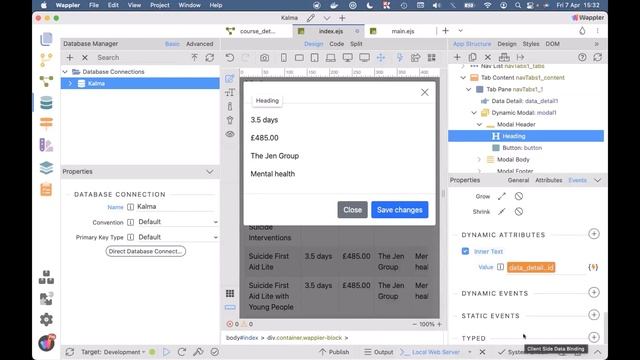This screenshot has height=360, width=640.
Task: Open help in App Structure panel
Action: tap(582, 57)
